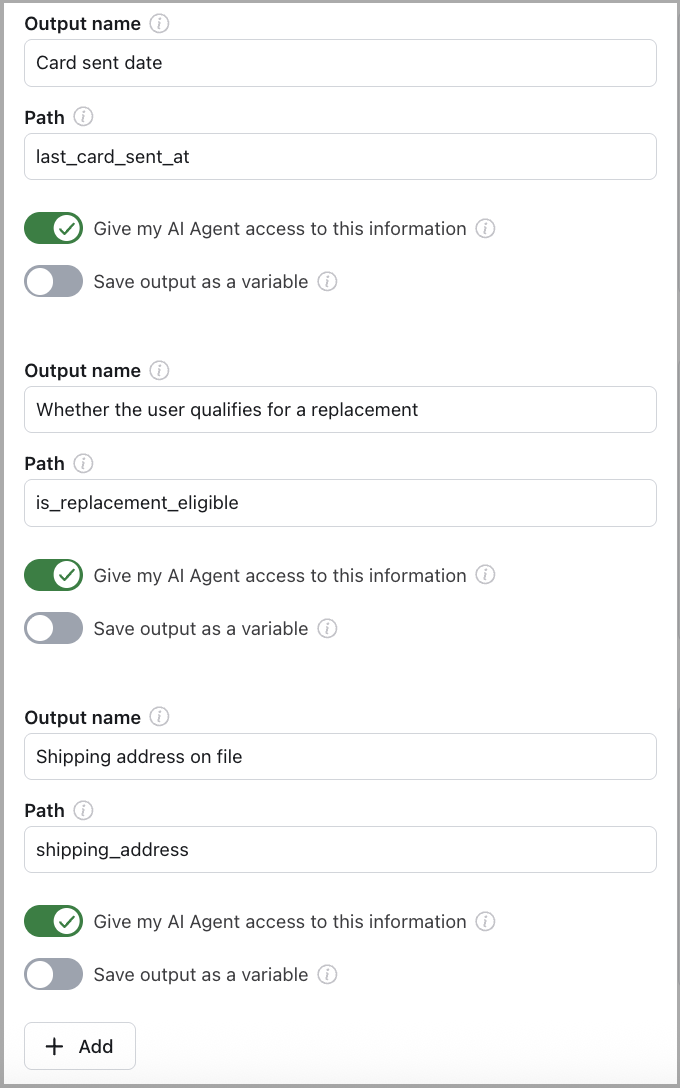Click info icon beside last Save output as variable
The image size is (680, 1088).
327,975
